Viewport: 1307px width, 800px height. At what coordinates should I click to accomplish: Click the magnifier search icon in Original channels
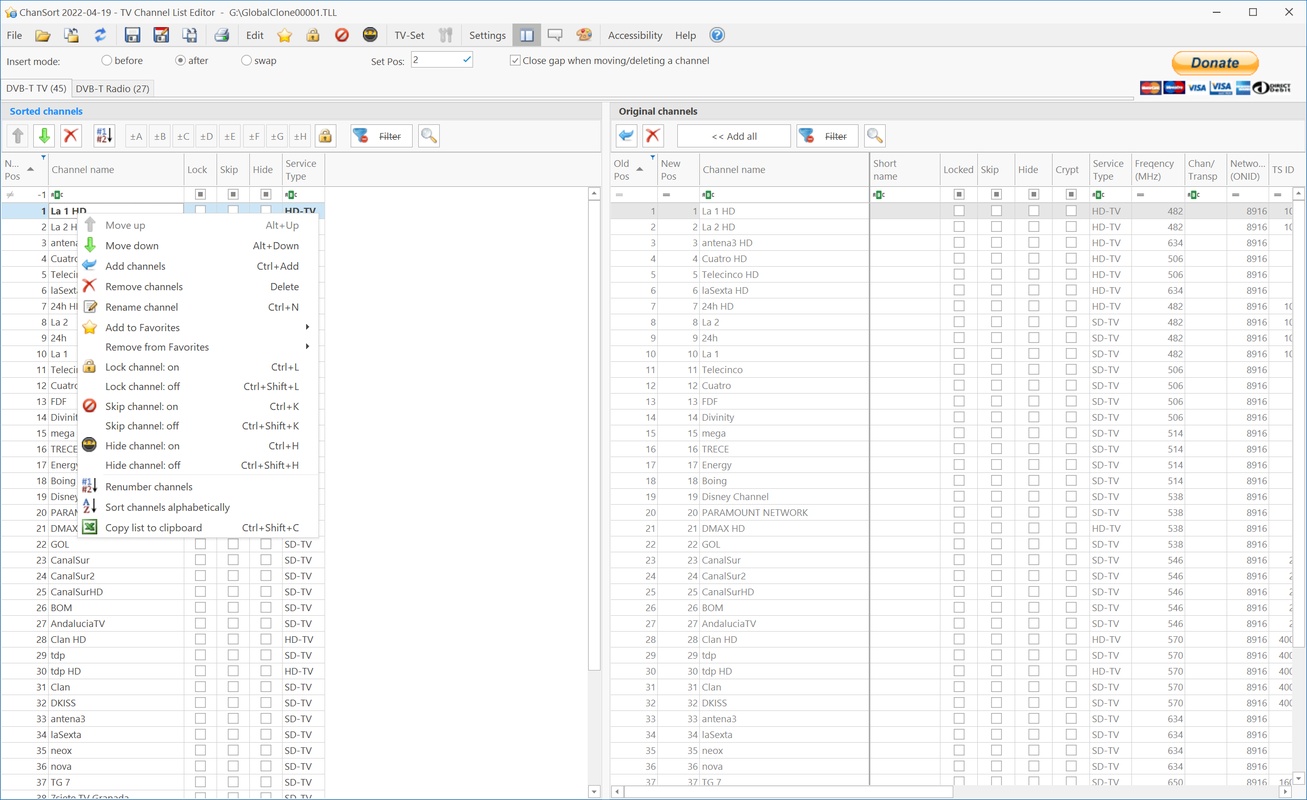pyautogui.click(x=875, y=136)
